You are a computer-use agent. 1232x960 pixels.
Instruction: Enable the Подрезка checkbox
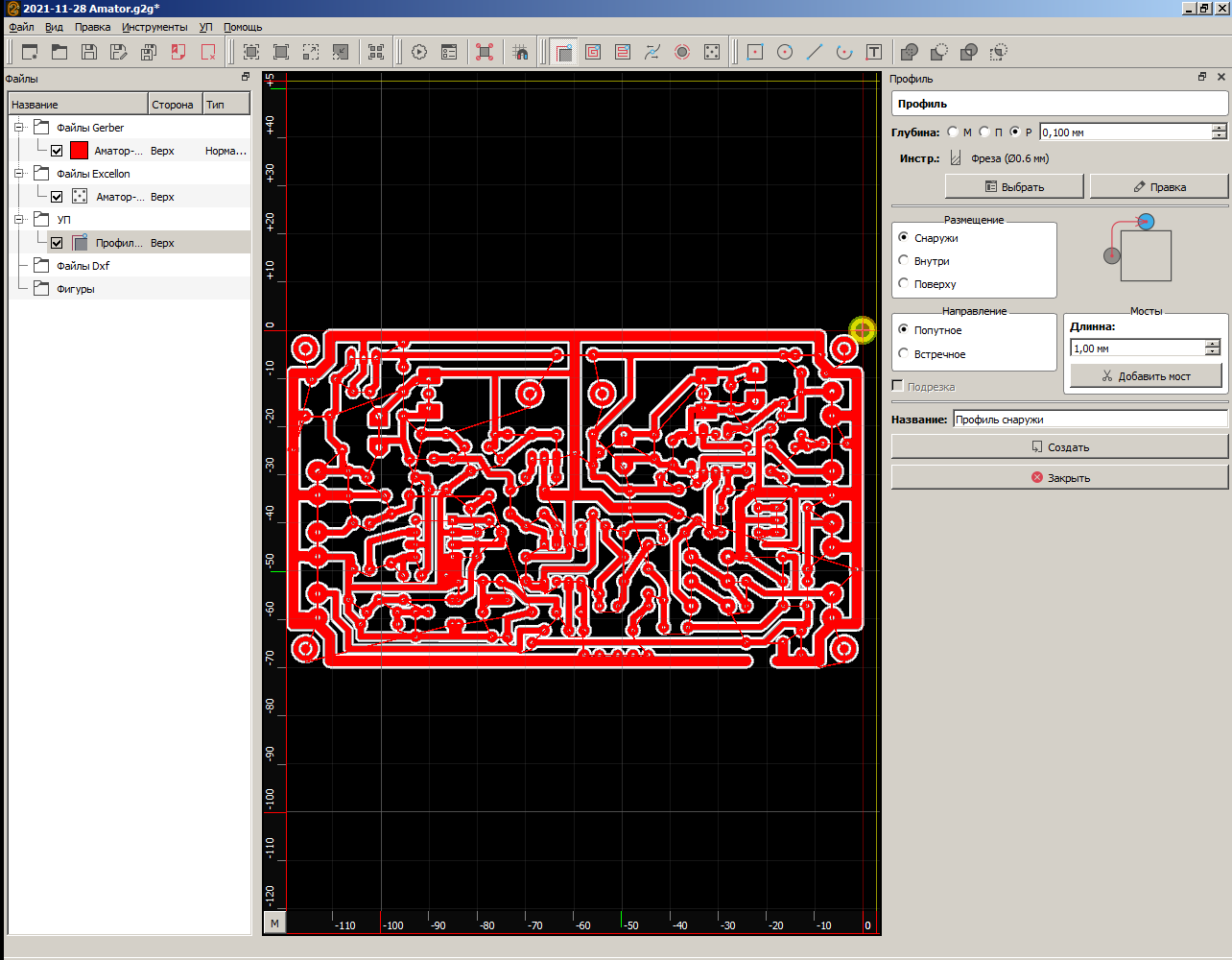pos(898,386)
